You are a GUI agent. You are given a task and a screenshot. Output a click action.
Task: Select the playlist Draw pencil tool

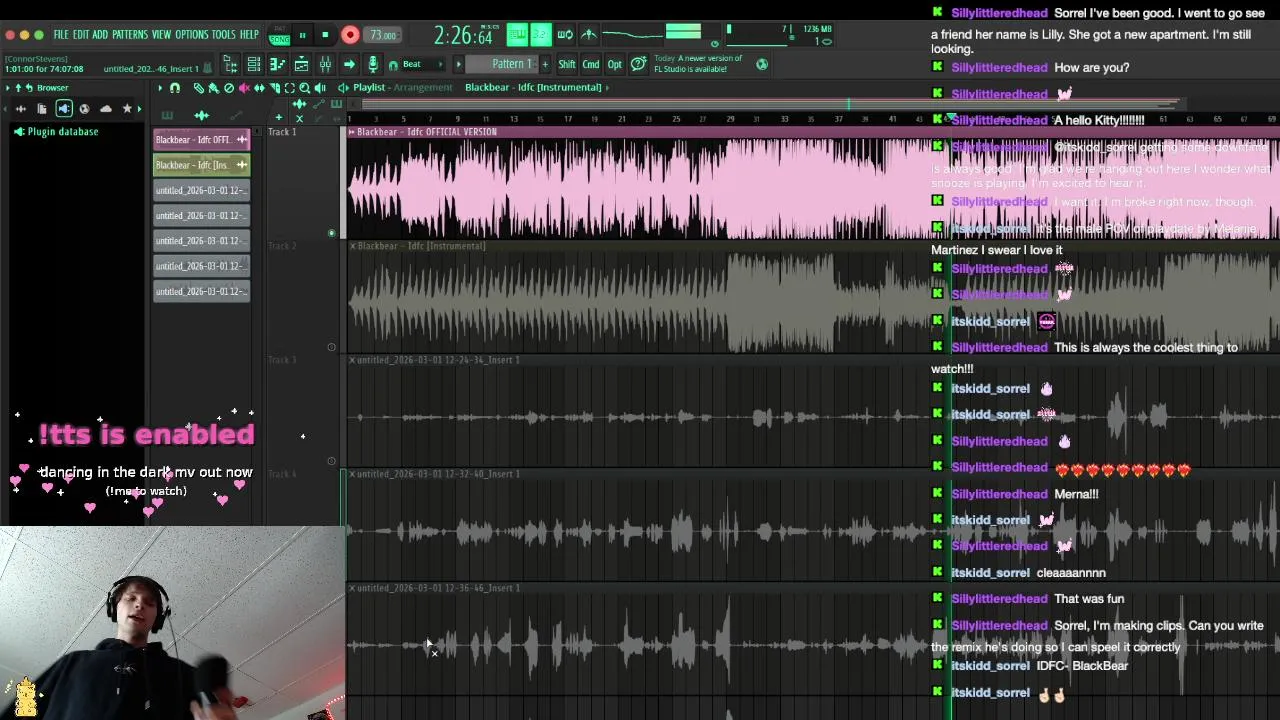[199, 88]
